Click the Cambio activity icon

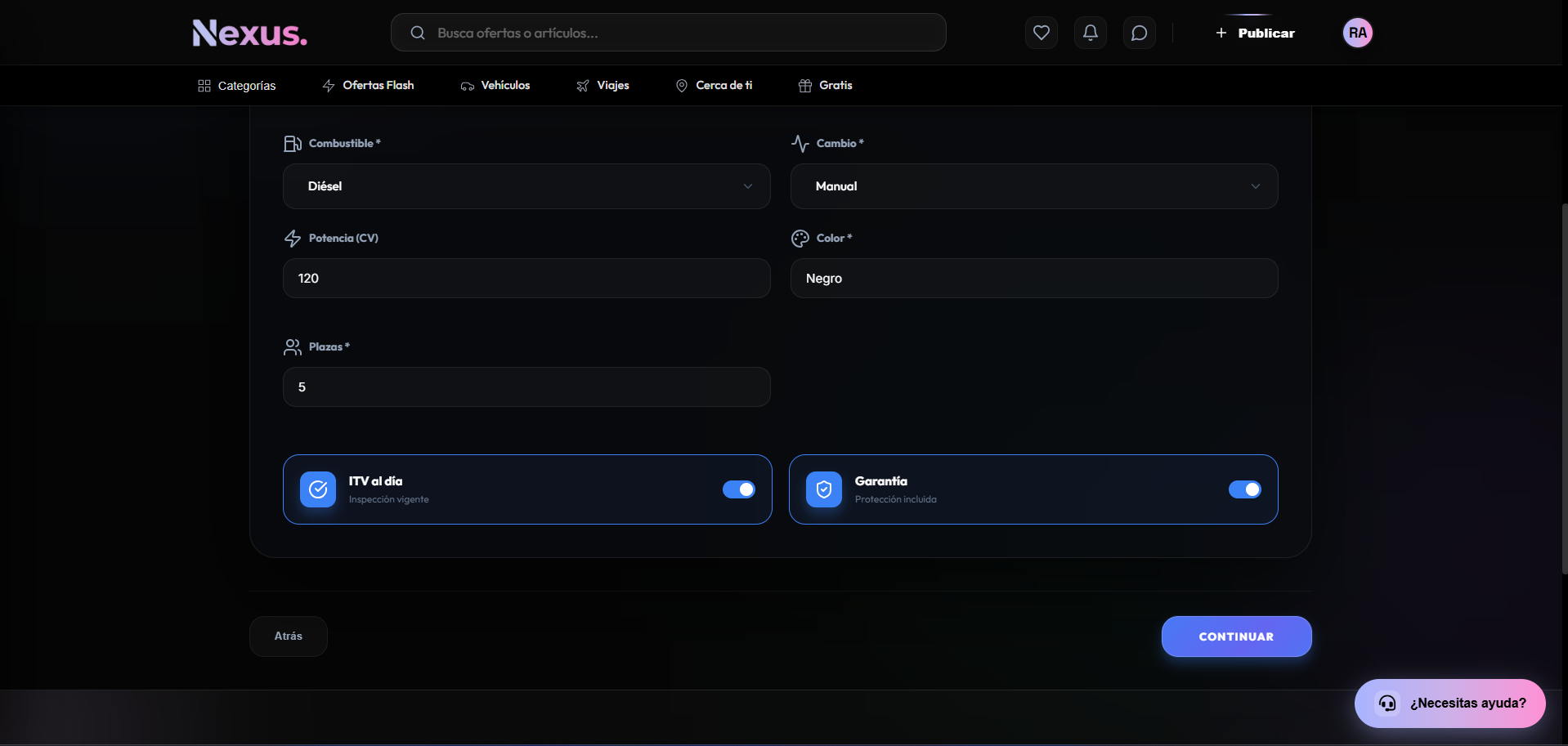(x=800, y=144)
